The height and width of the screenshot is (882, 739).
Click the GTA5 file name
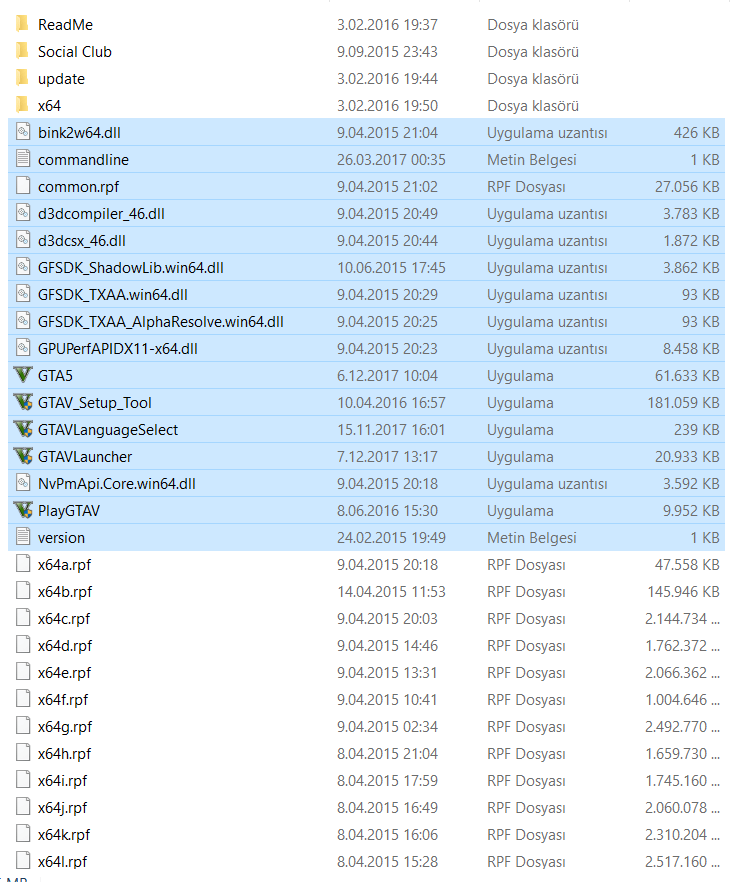(x=55, y=376)
